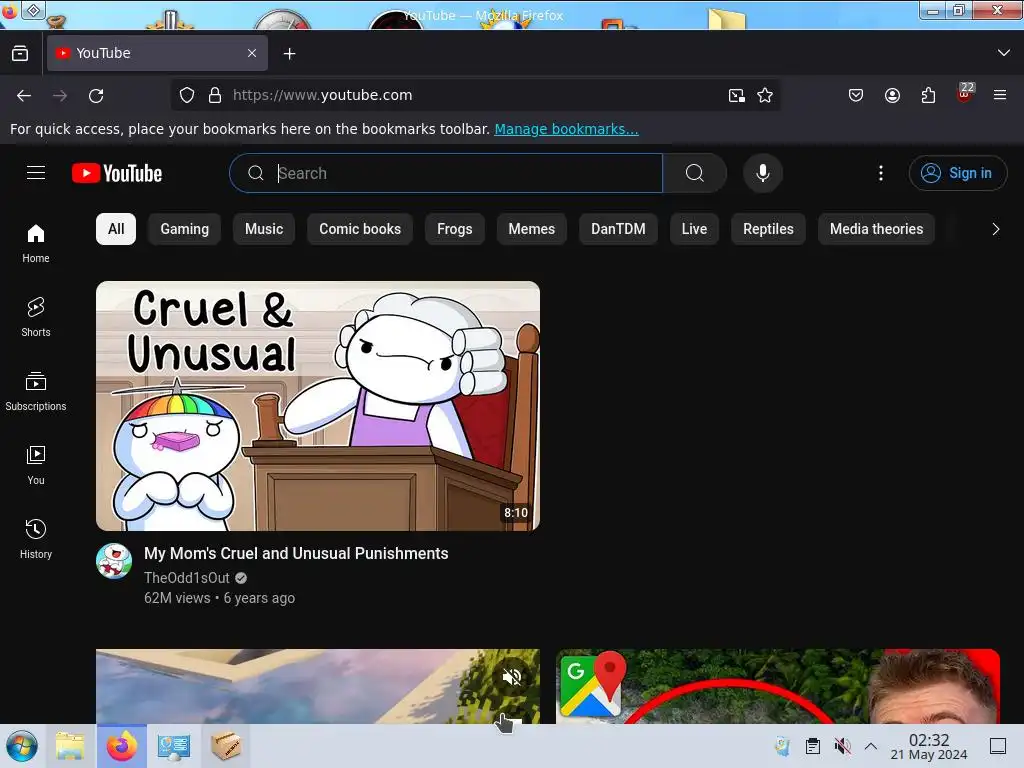Save to Pocket icon
This screenshot has width=1024, height=768.
856,95
